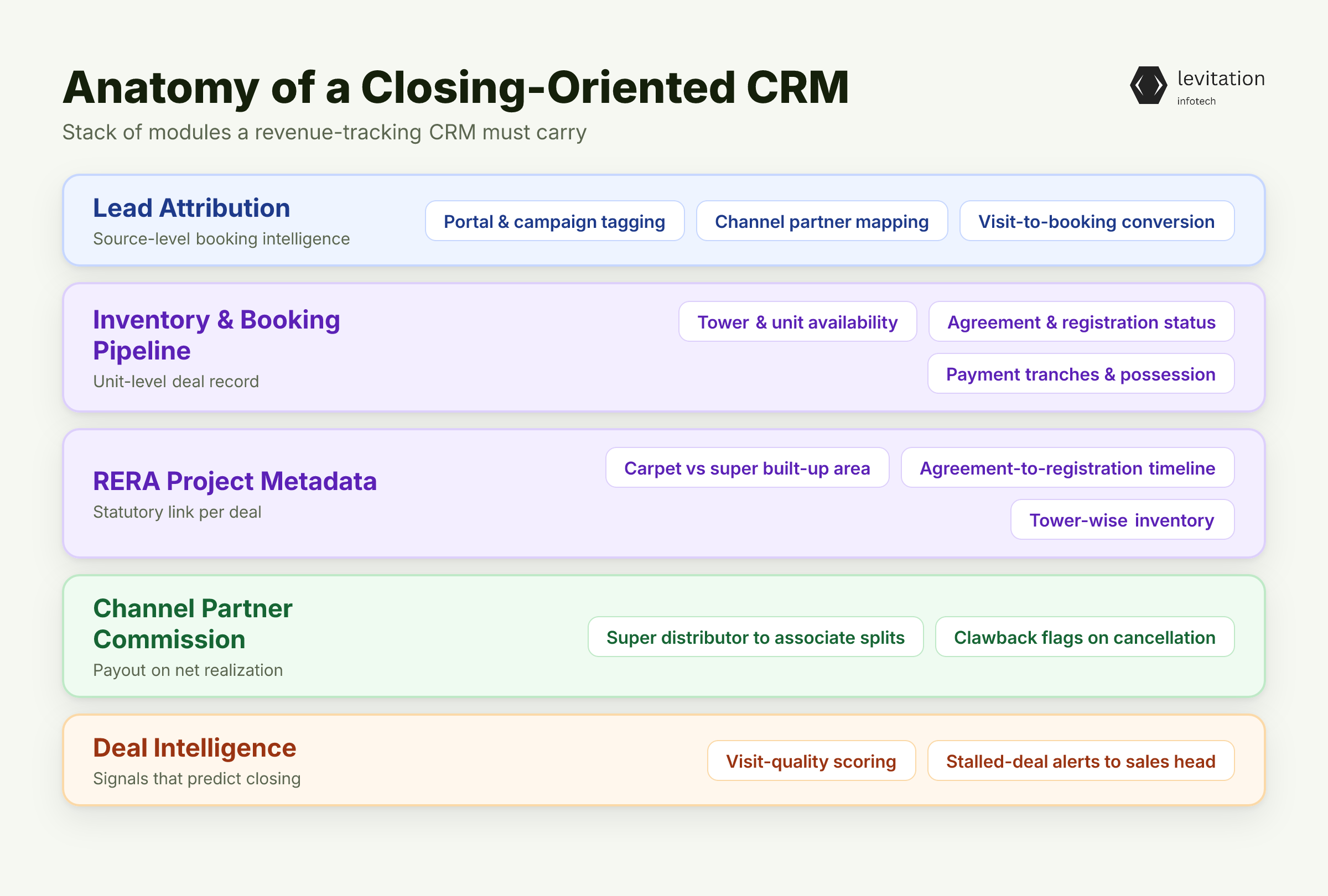Screen dimensions: 1328x896
Task: Click Inventory & Booking Pipeline heading
Action: pos(216,335)
